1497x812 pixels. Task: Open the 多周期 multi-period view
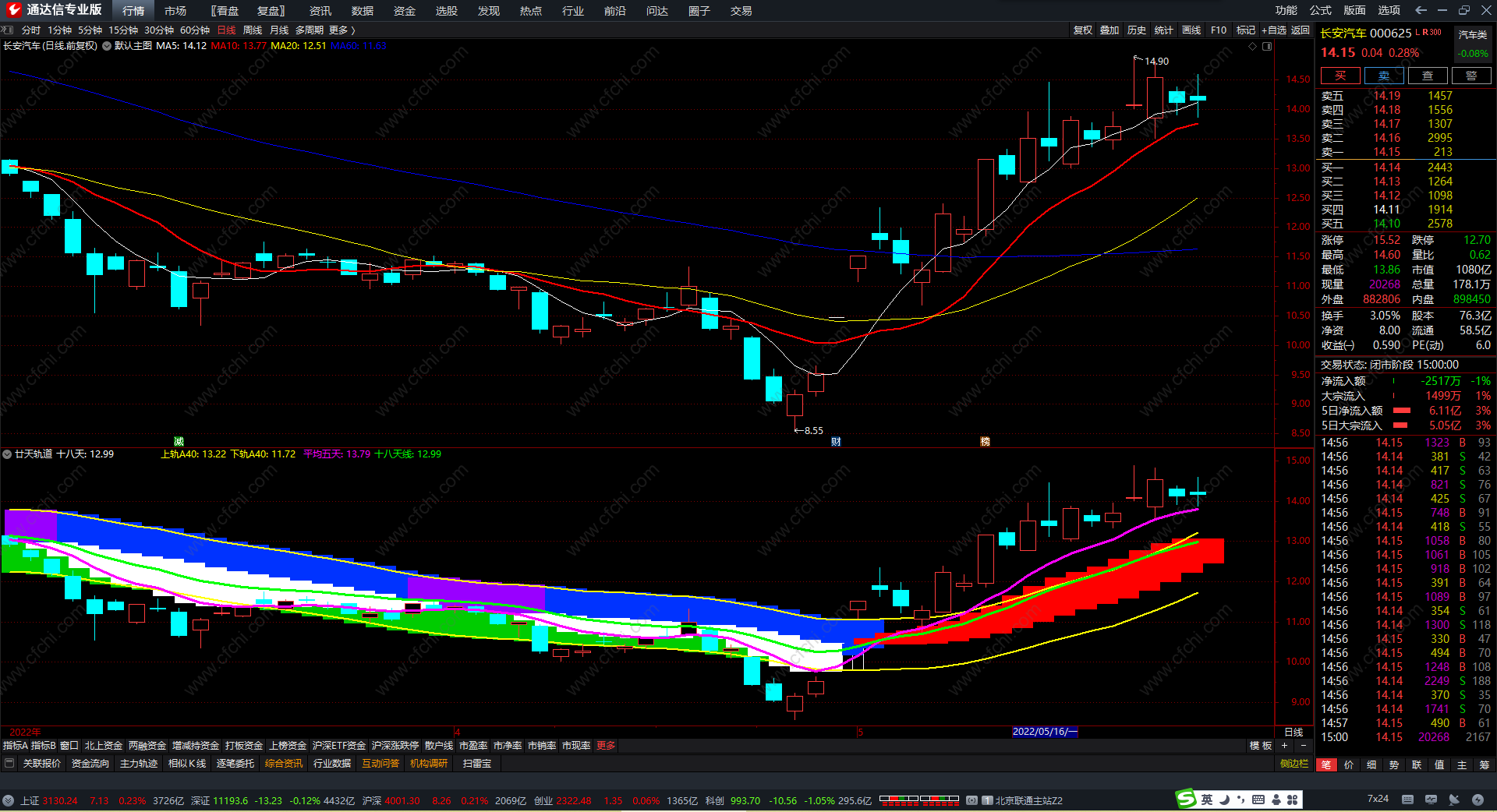(310, 30)
